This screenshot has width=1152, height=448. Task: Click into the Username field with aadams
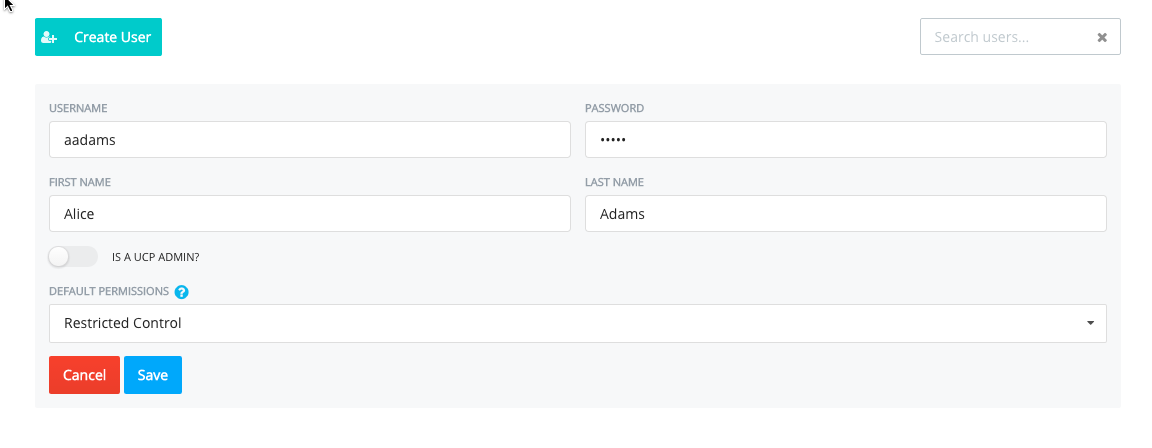[310, 140]
